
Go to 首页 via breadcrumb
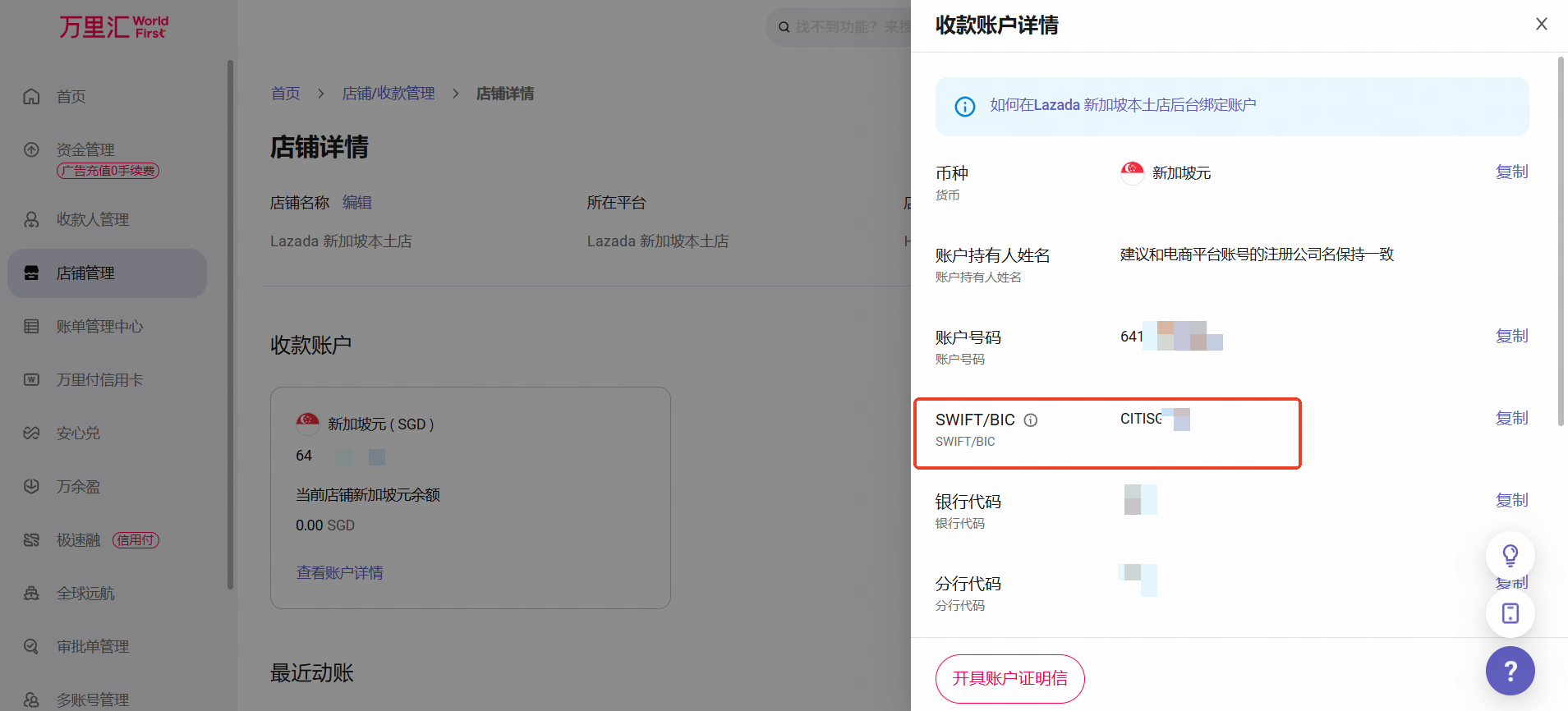pos(286,94)
